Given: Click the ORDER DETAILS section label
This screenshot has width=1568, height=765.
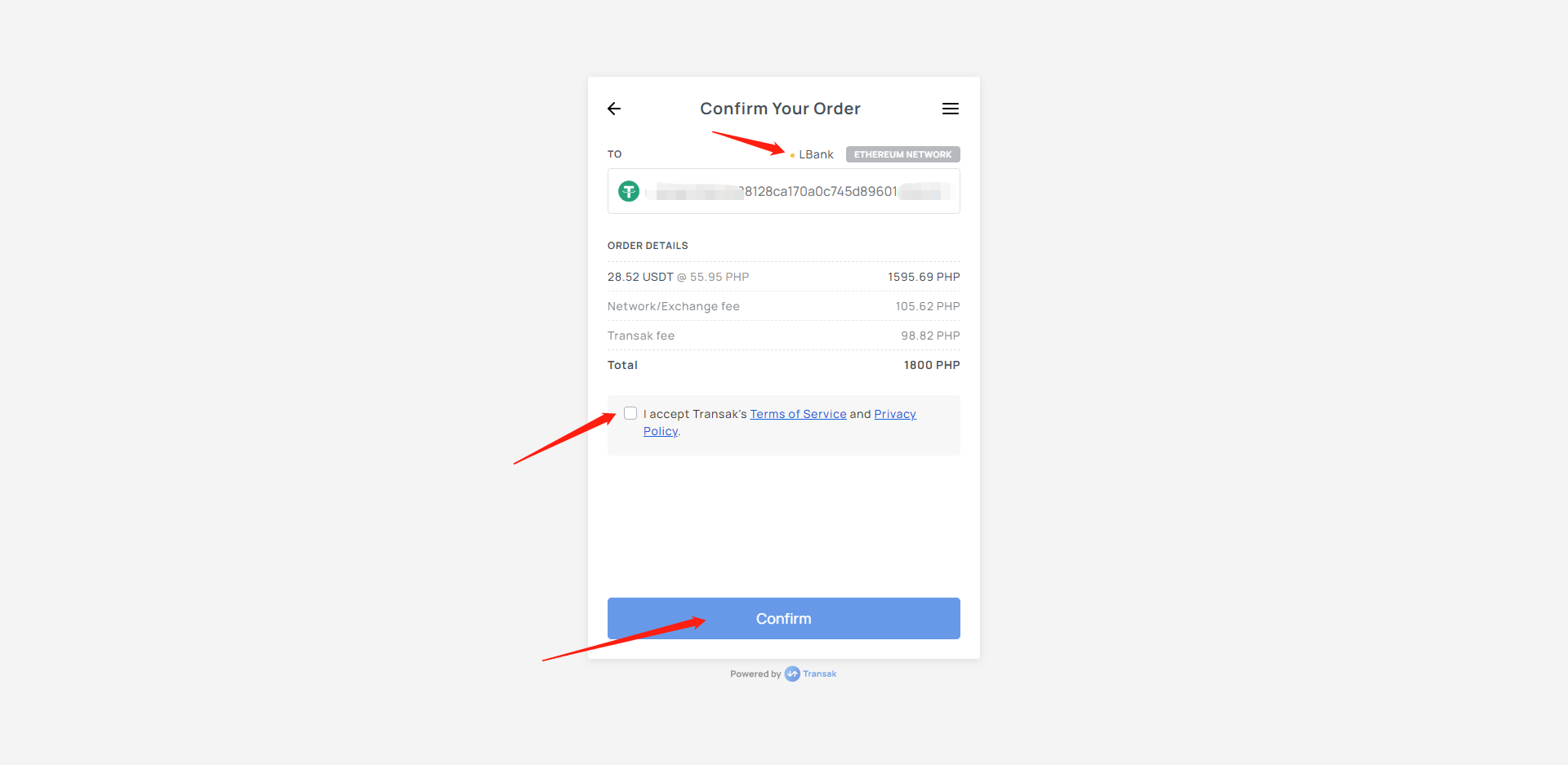Looking at the screenshot, I should point(648,246).
